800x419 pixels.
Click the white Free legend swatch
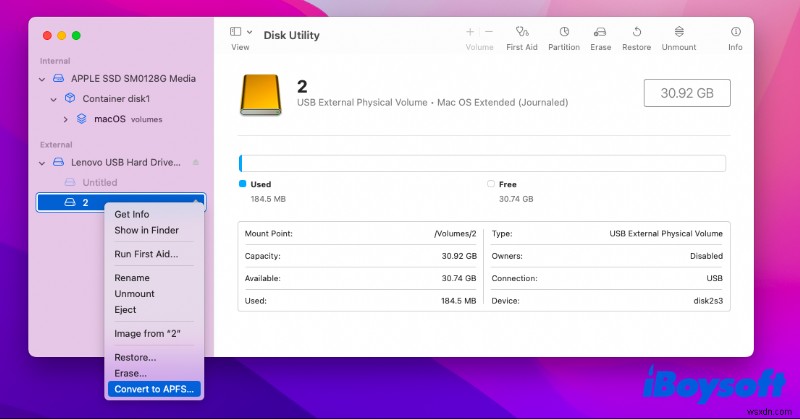491,184
